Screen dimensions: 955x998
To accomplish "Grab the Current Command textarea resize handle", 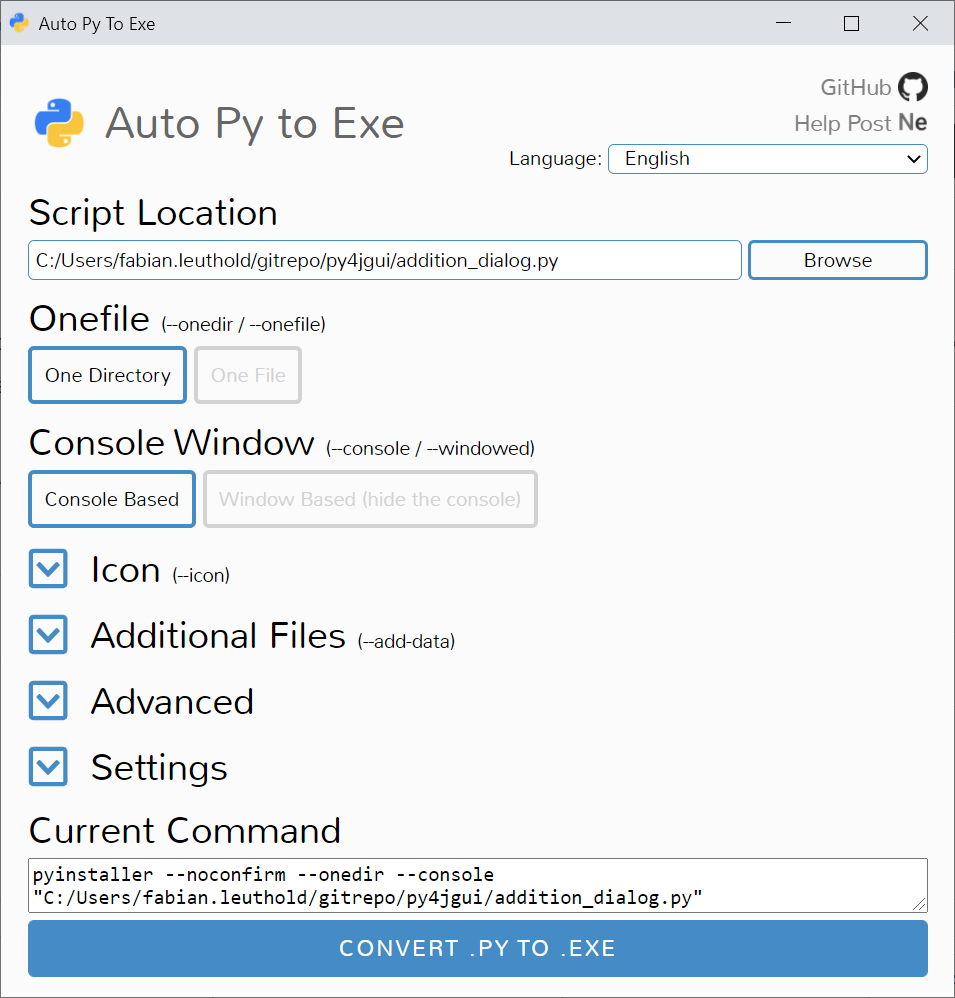I will coord(919,904).
